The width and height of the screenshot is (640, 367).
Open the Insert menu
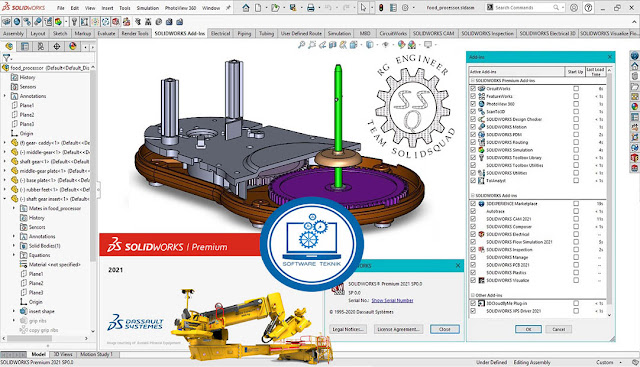click(x=107, y=8)
